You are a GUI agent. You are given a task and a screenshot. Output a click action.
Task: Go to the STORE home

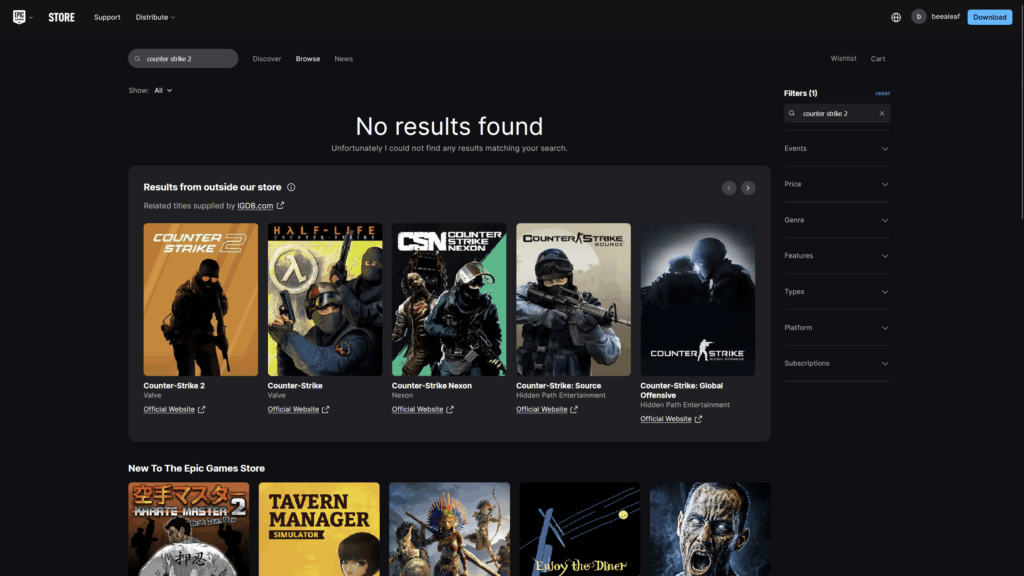click(x=61, y=18)
